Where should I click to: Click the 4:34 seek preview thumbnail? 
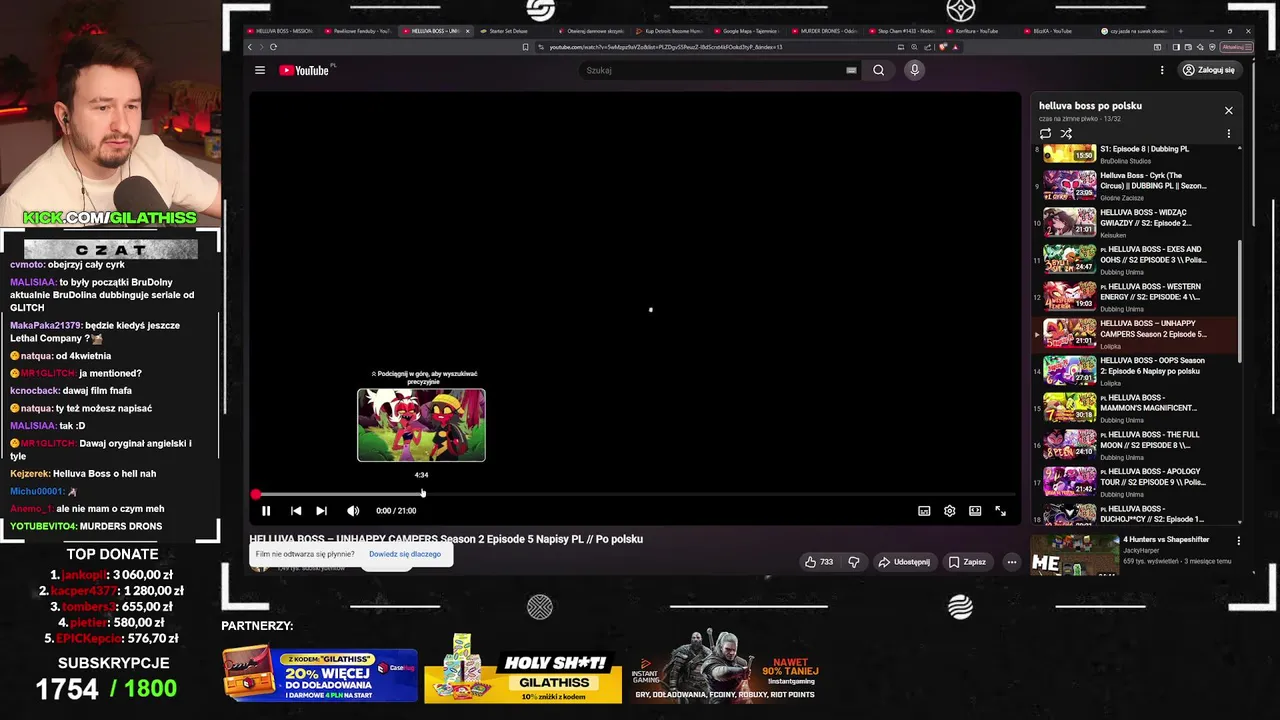point(421,425)
